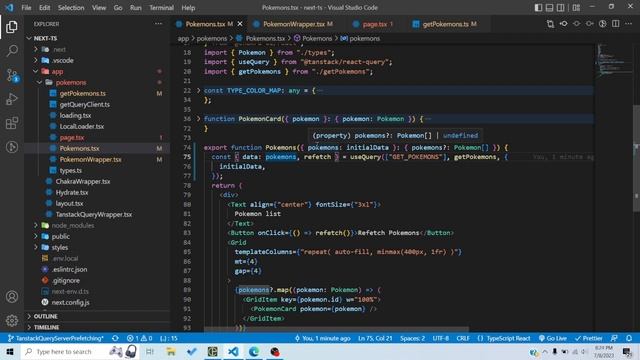Image resolution: width=640 pixels, height=360 pixels.
Task: Collapse the app folder
Action: click(36, 71)
